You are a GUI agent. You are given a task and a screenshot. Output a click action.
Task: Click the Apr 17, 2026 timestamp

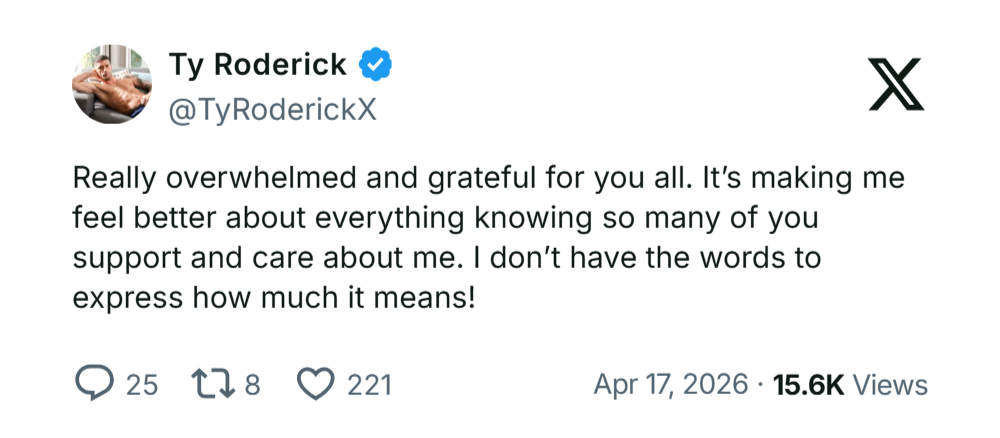[670, 385]
